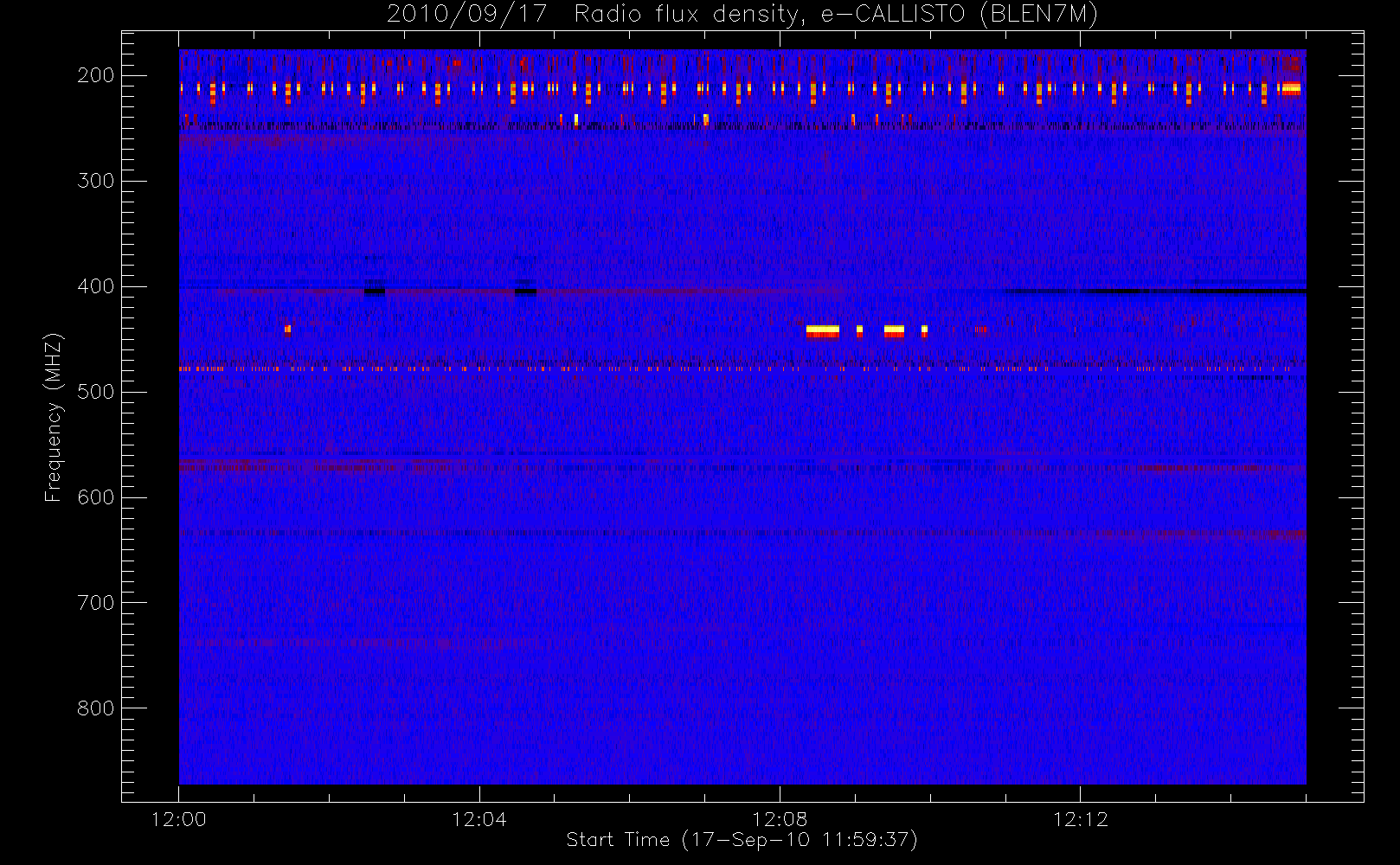Click the 600 frequency tick label

point(96,497)
